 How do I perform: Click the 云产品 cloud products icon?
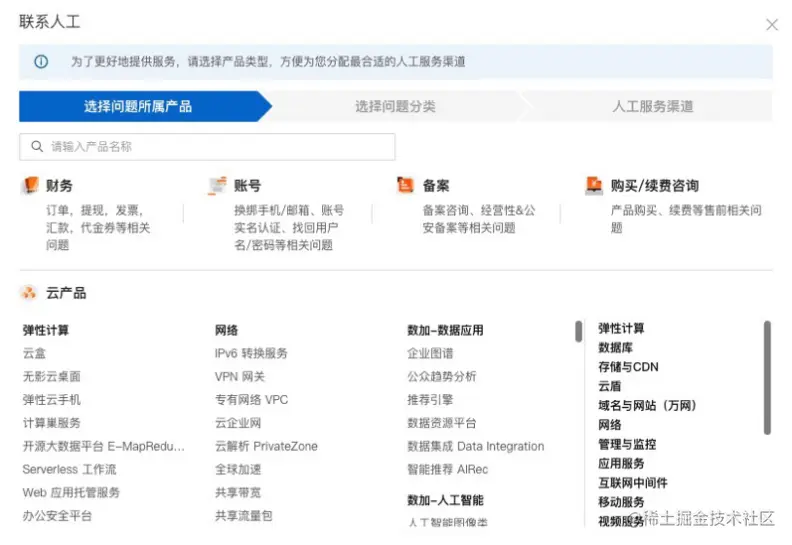point(29,292)
